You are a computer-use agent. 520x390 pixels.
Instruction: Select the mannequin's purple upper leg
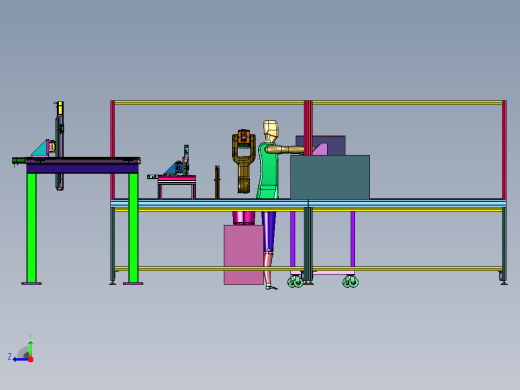coord(269,231)
